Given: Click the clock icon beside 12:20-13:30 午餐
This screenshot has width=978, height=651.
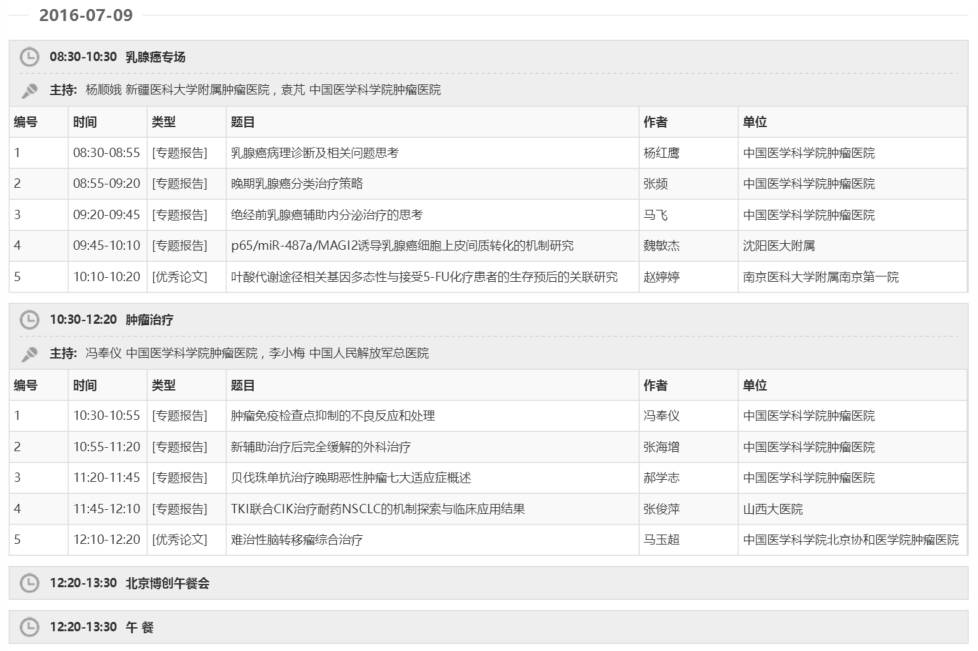Looking at the screenshot, I should pos(29,627).
